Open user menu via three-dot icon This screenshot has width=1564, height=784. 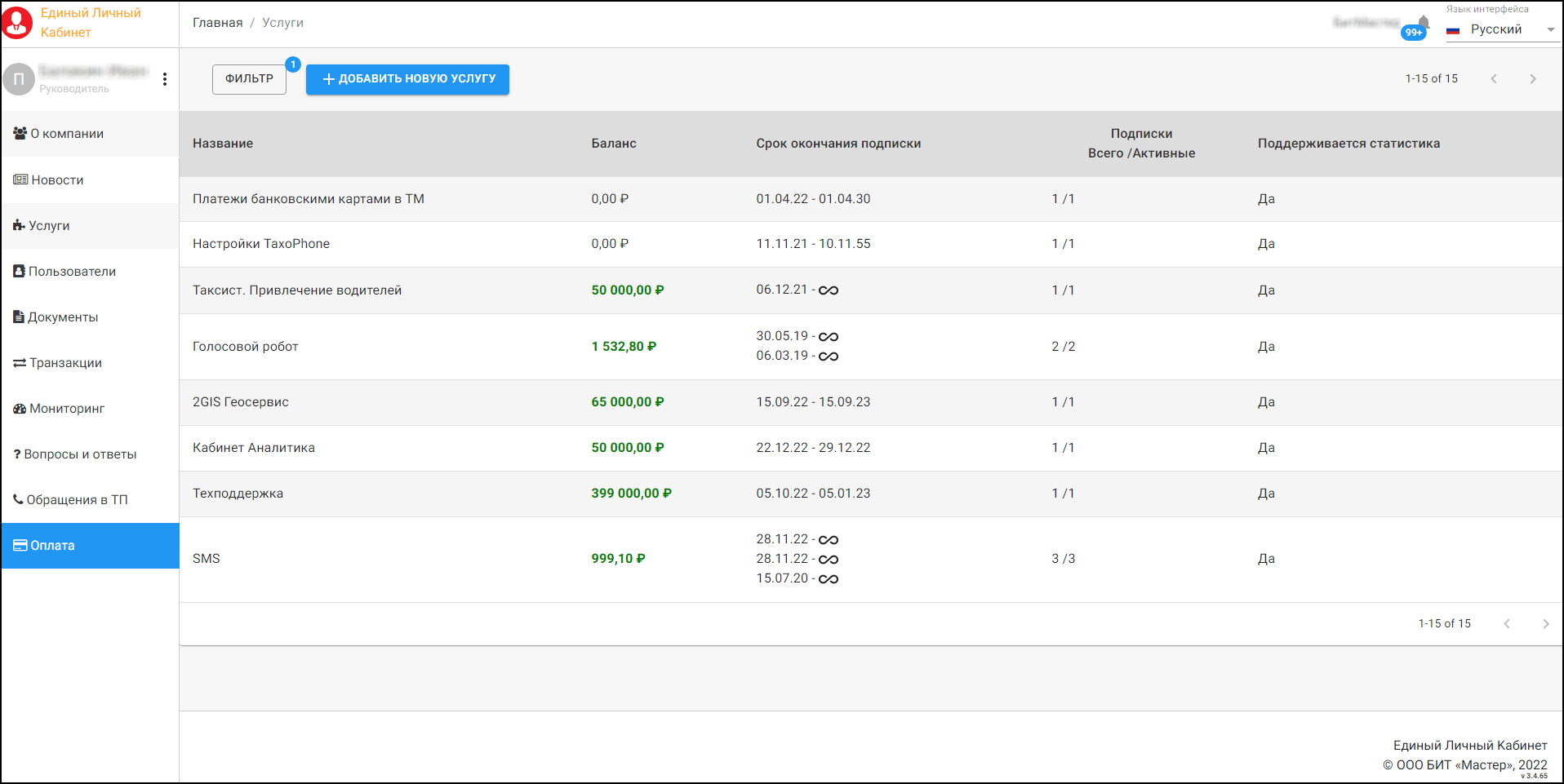(165, 79)
